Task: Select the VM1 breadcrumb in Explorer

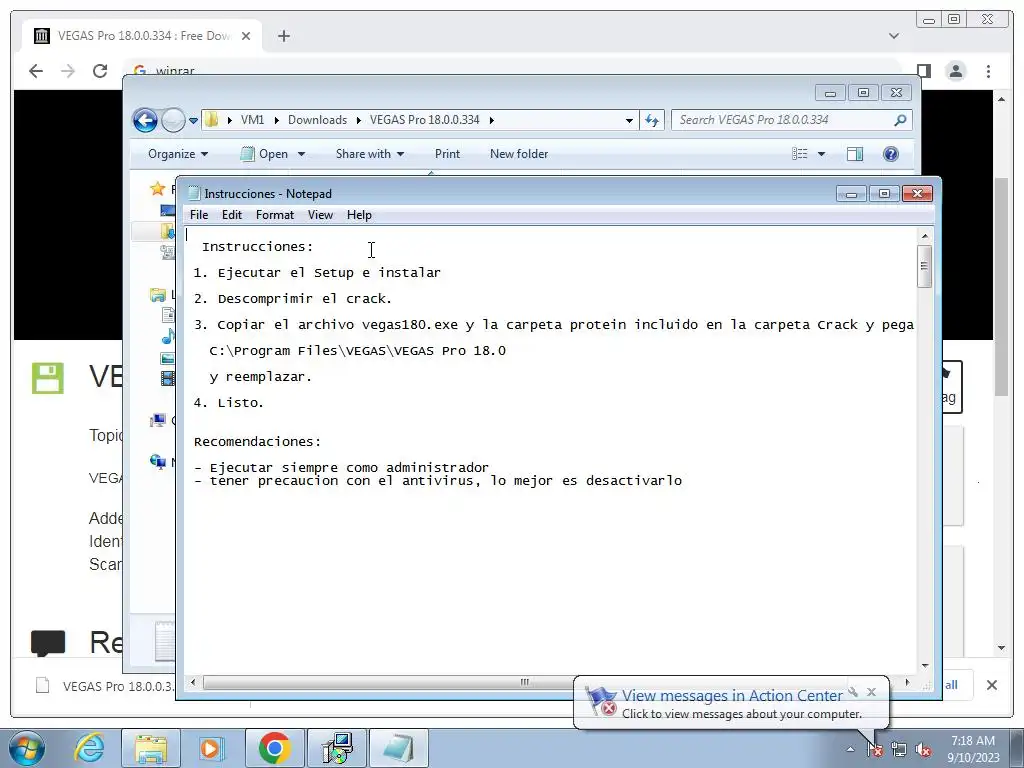Action: 252,120
